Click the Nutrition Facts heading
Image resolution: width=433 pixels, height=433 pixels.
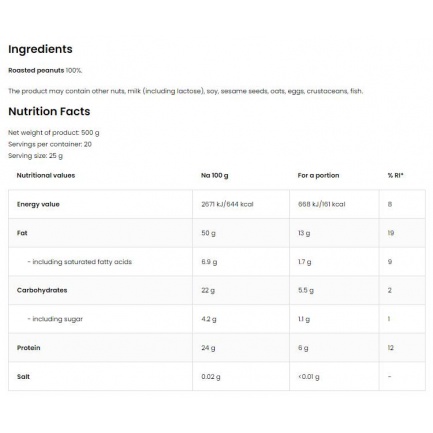tap(49, 111)
